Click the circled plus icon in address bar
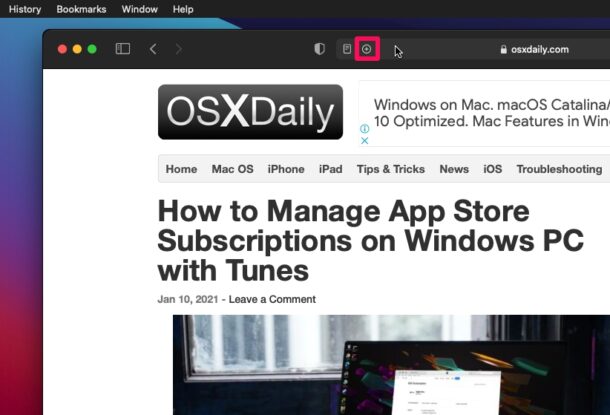This screenshot has height=415, width=610. coord(366,49)
